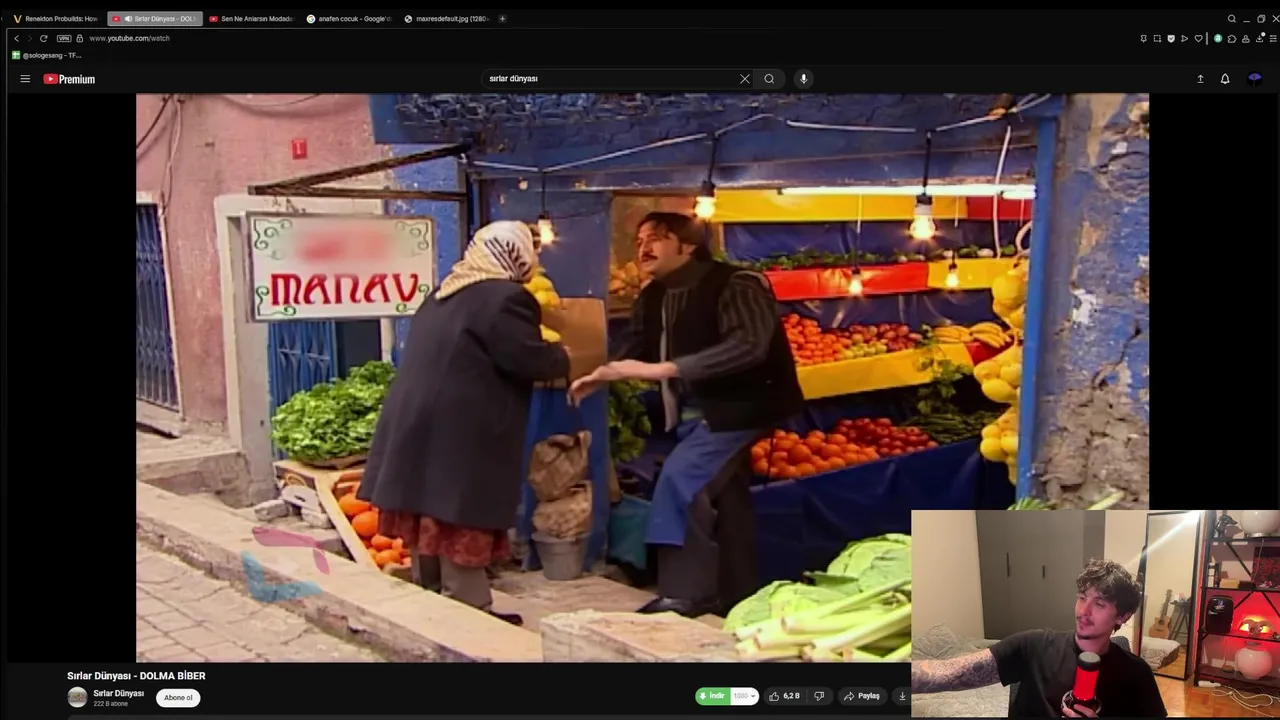Add page to bookmarks heart icon
1280x720 pixels.
point(1198,39)
